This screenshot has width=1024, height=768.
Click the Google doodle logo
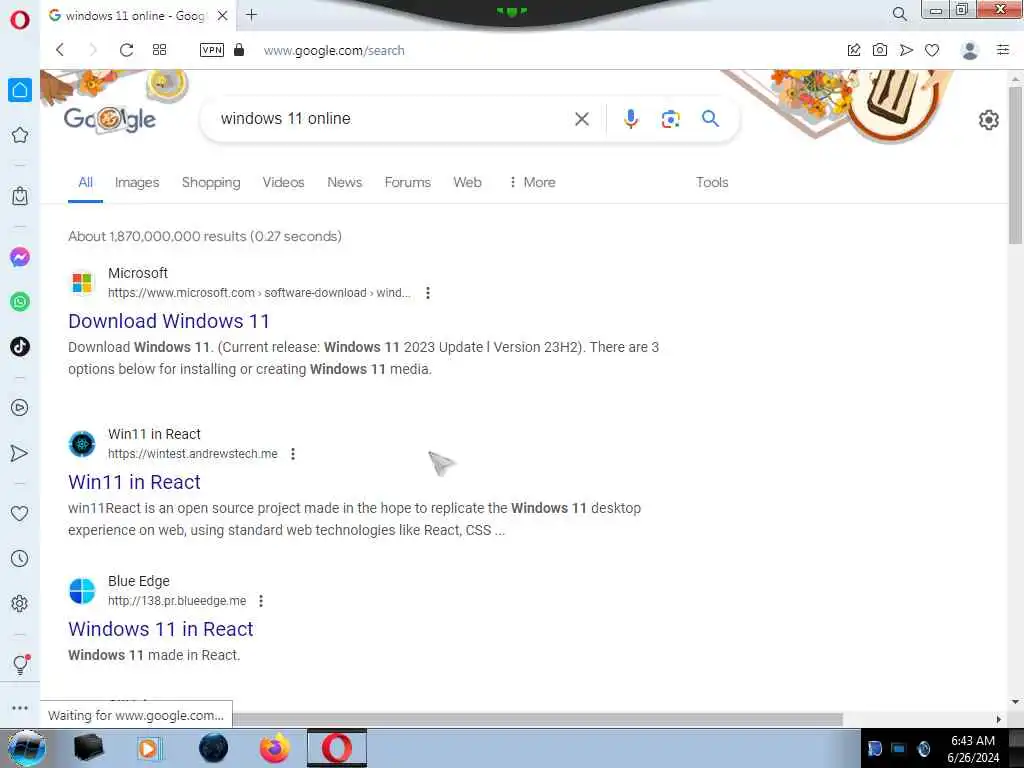click(110, 119)
